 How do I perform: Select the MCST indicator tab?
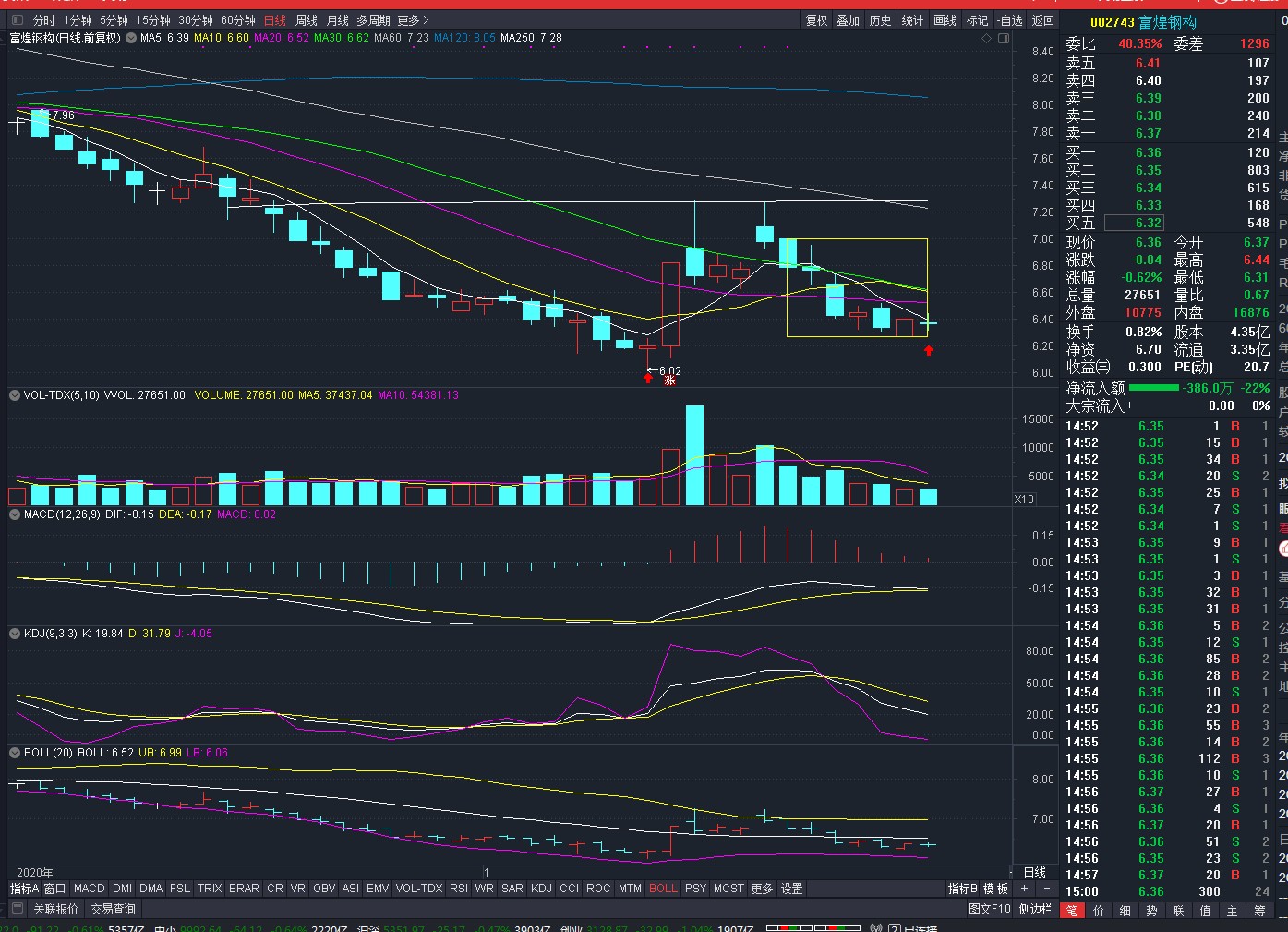(x=728, y=889)
